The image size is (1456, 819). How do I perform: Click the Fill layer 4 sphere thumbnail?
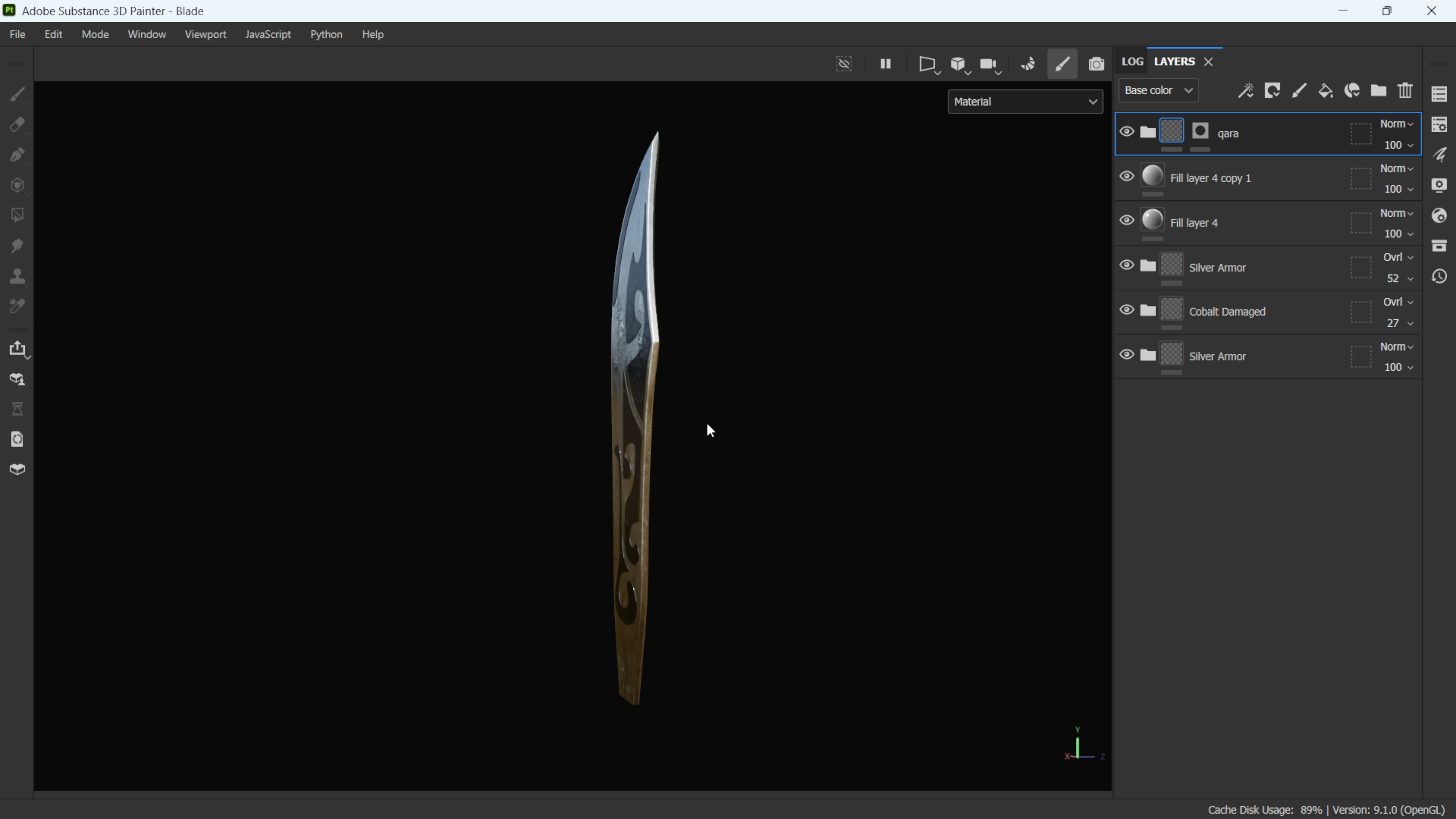1152,220
